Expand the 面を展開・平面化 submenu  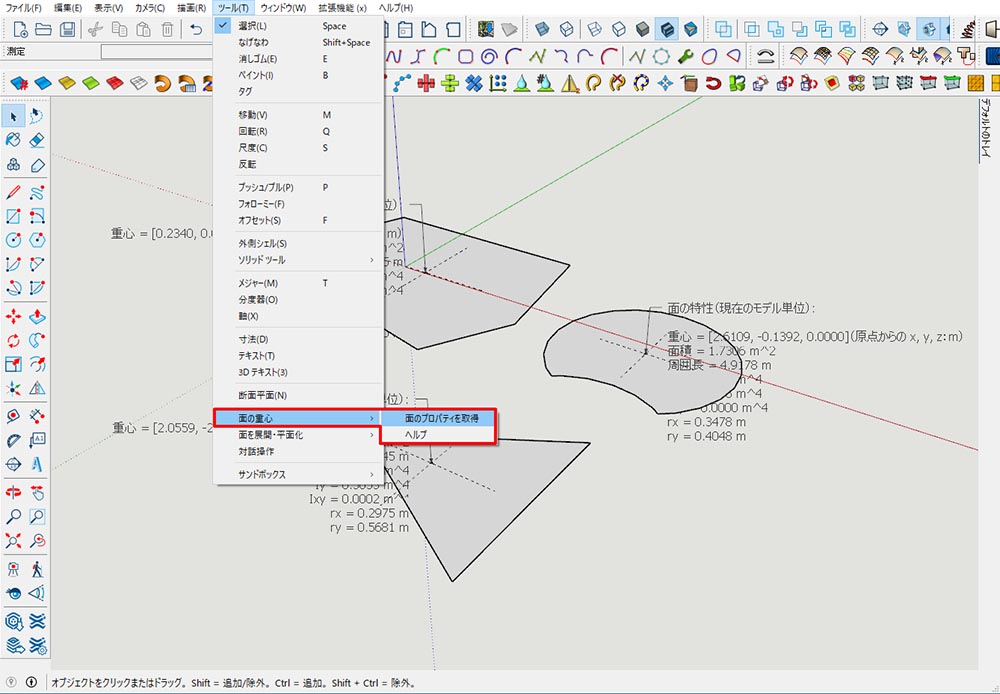[x=298, y=435]
